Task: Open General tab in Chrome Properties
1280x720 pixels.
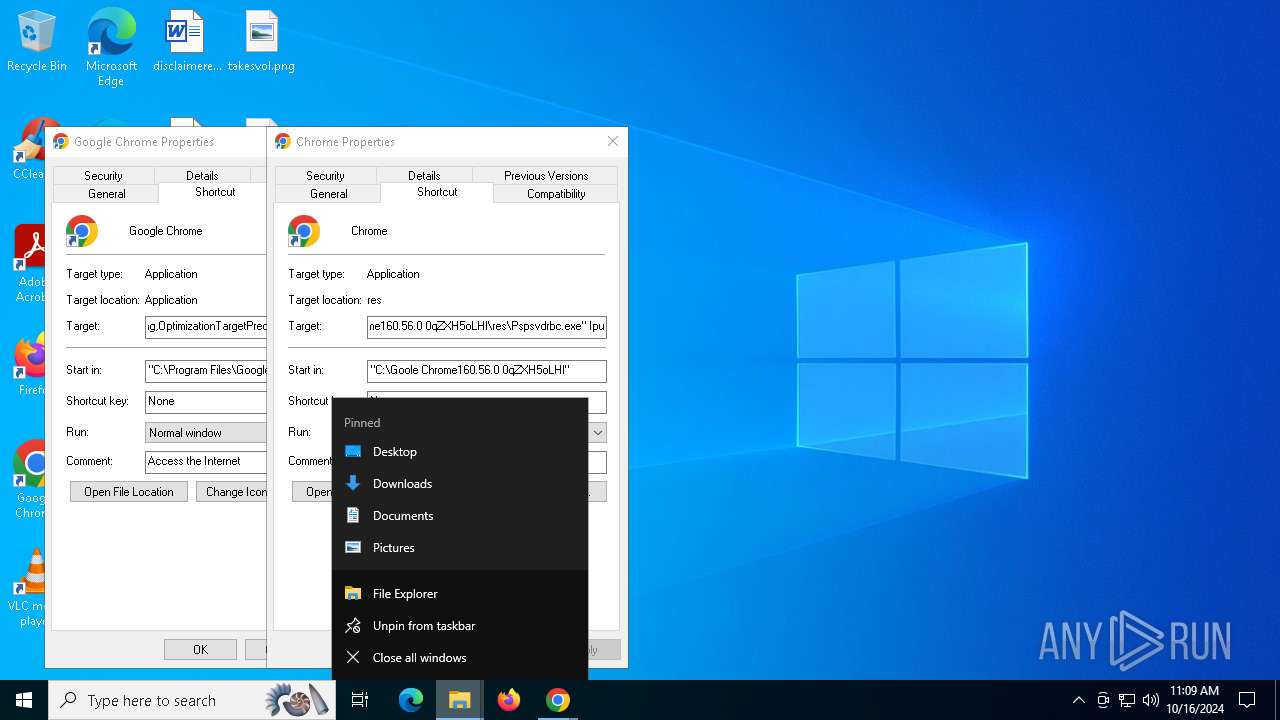Action: [x=329, y=194]
